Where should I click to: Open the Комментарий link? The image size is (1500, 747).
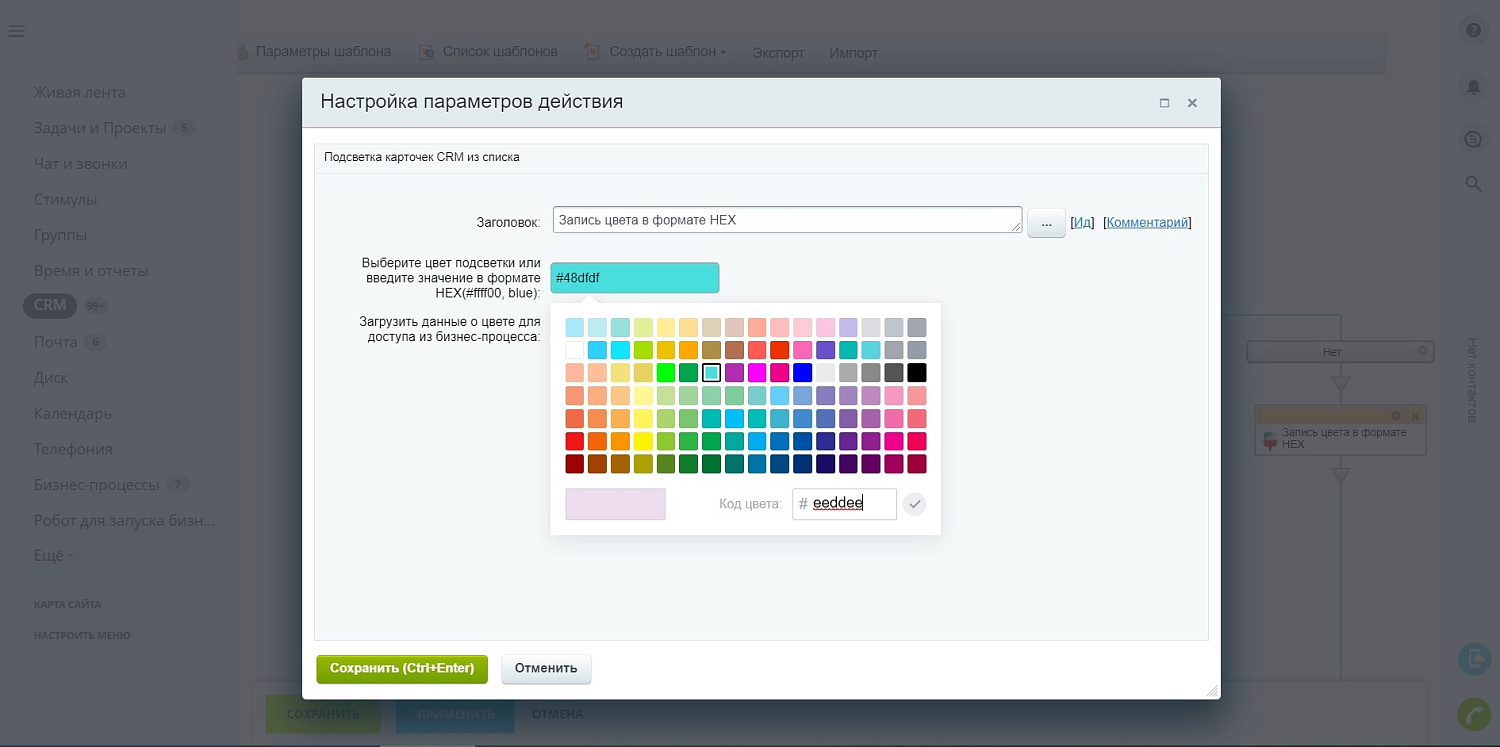1146,222
